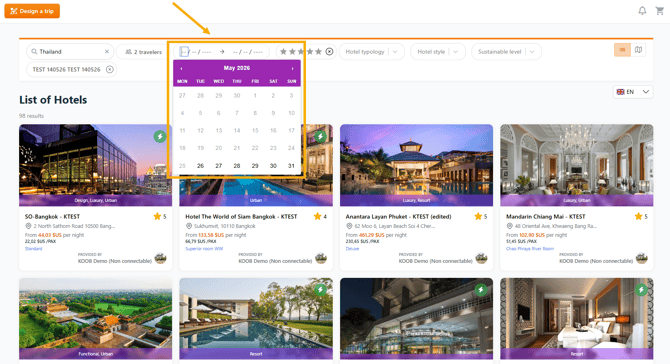The width and height of the screenshot is (670, 364).
Task: Select May 26 in the calendar
Action: coord(200,166)
